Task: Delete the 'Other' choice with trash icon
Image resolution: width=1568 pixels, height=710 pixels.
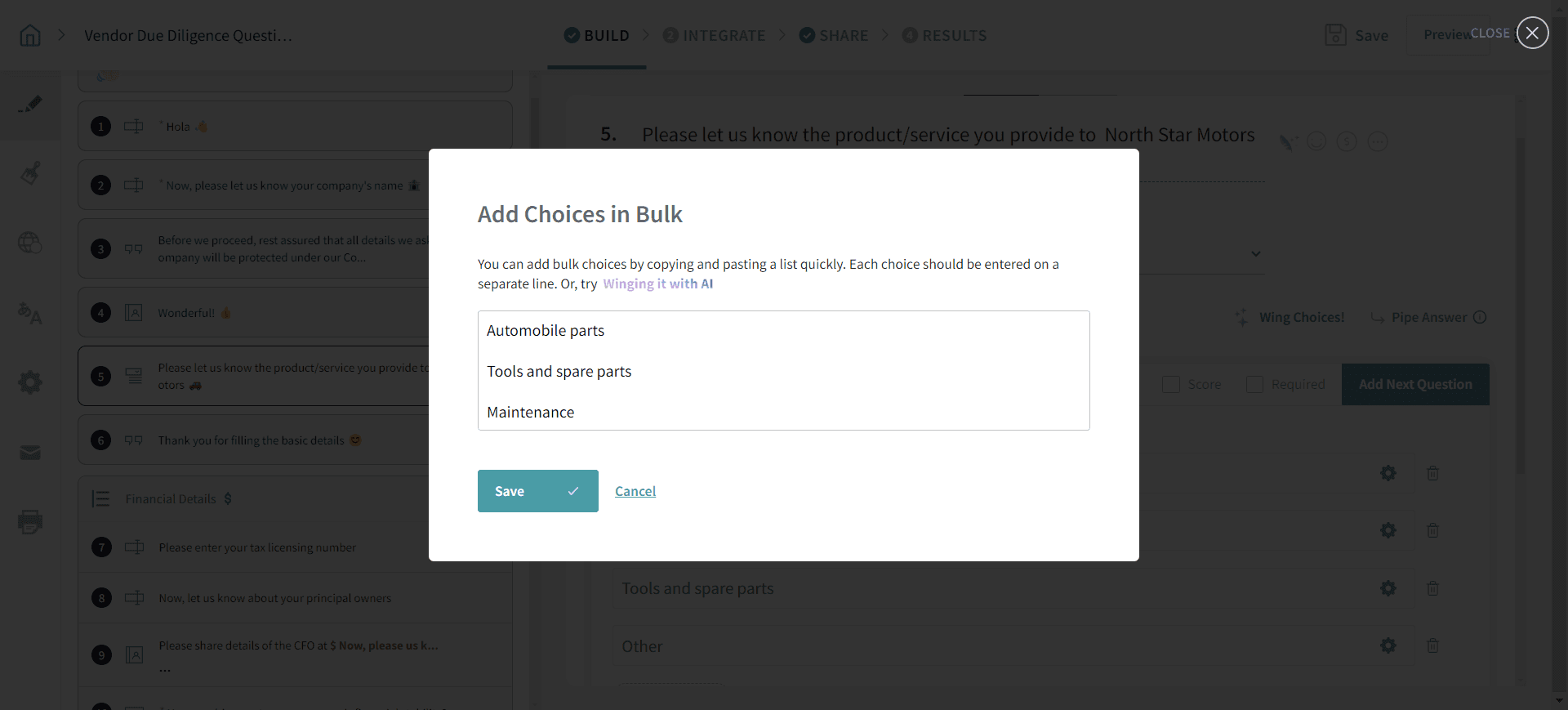Action: click(1432, 646)
